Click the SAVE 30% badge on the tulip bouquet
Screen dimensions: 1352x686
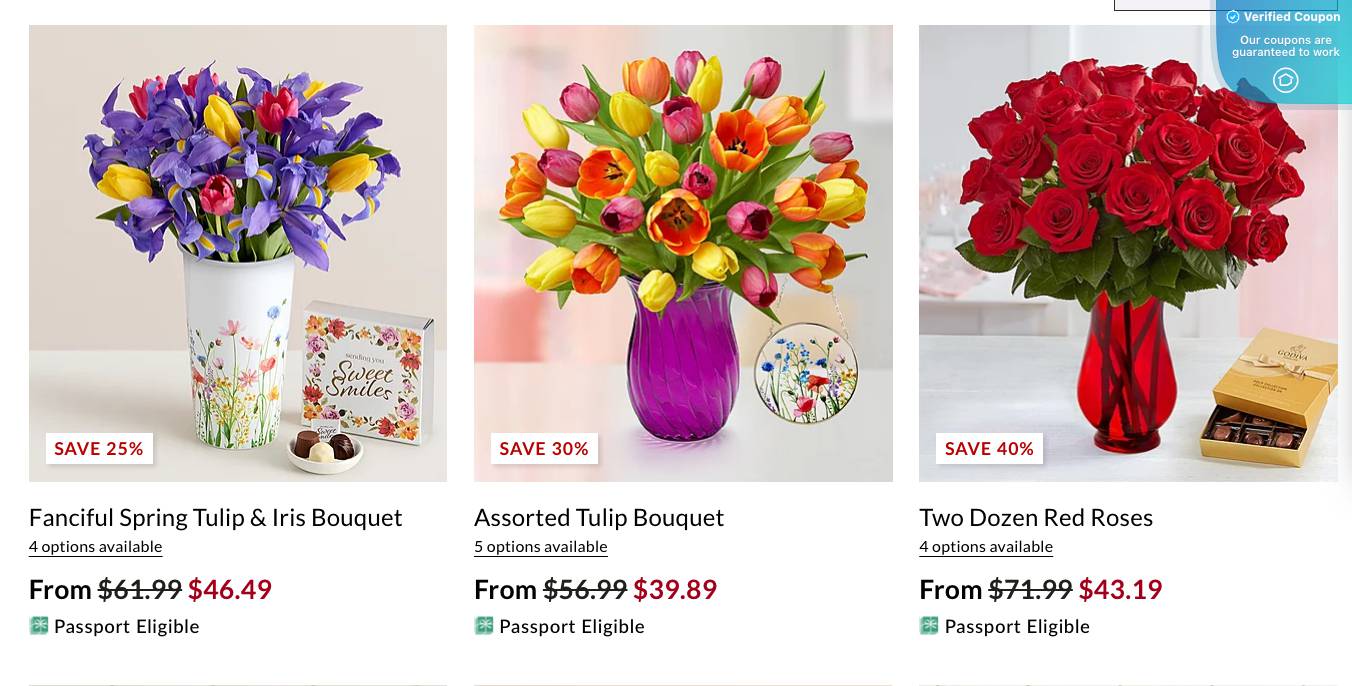pos(544,448)
